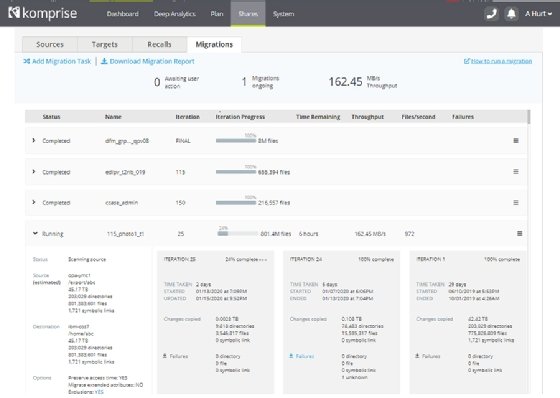The height and width of the screenshot is (398, 560).
Task: Click the Throughput column header
Action: coord(368,117)
